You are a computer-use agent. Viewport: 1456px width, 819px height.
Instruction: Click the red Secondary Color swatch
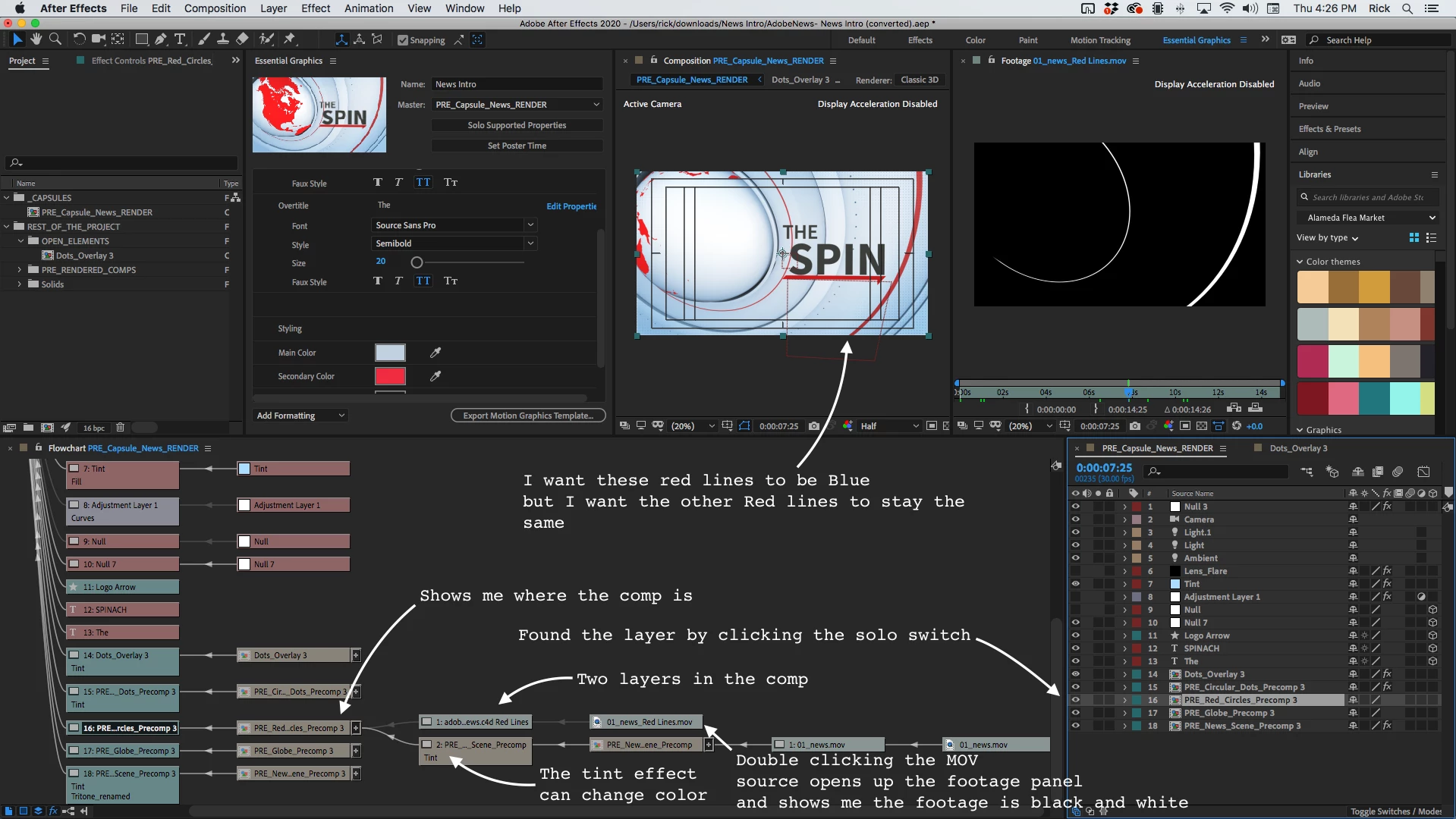coord(390,376)
